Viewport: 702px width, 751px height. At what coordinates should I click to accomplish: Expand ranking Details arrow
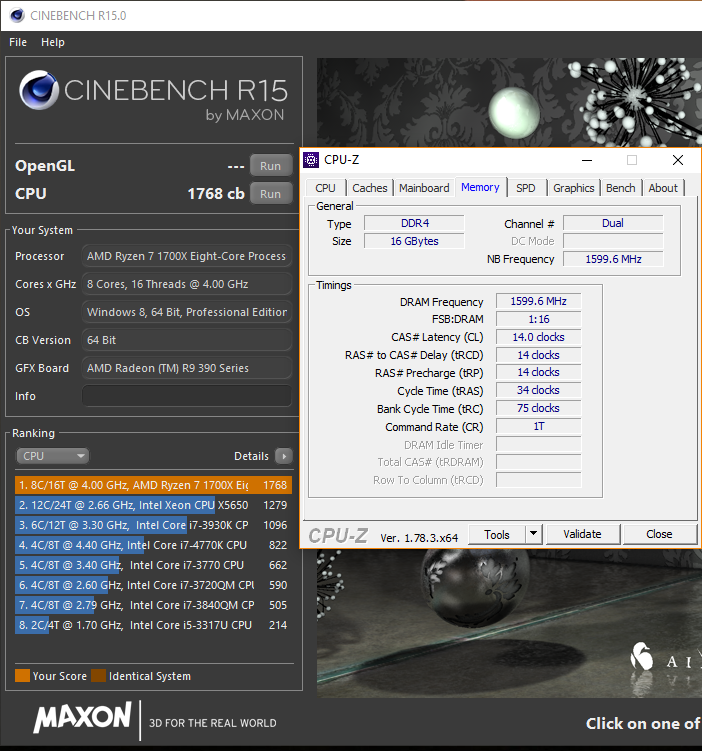[x=284, y=456]
